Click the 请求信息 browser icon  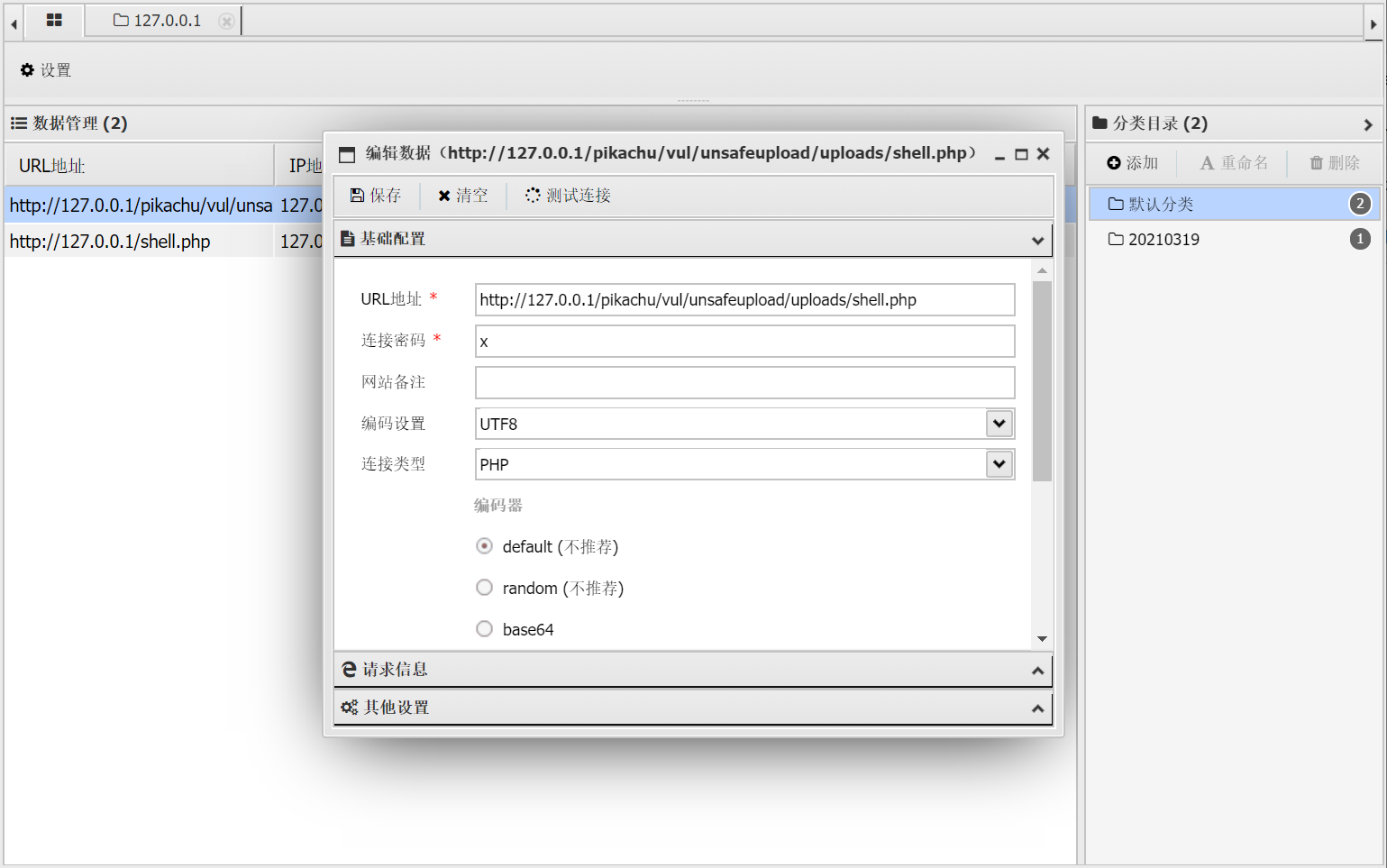click(349, 670)
